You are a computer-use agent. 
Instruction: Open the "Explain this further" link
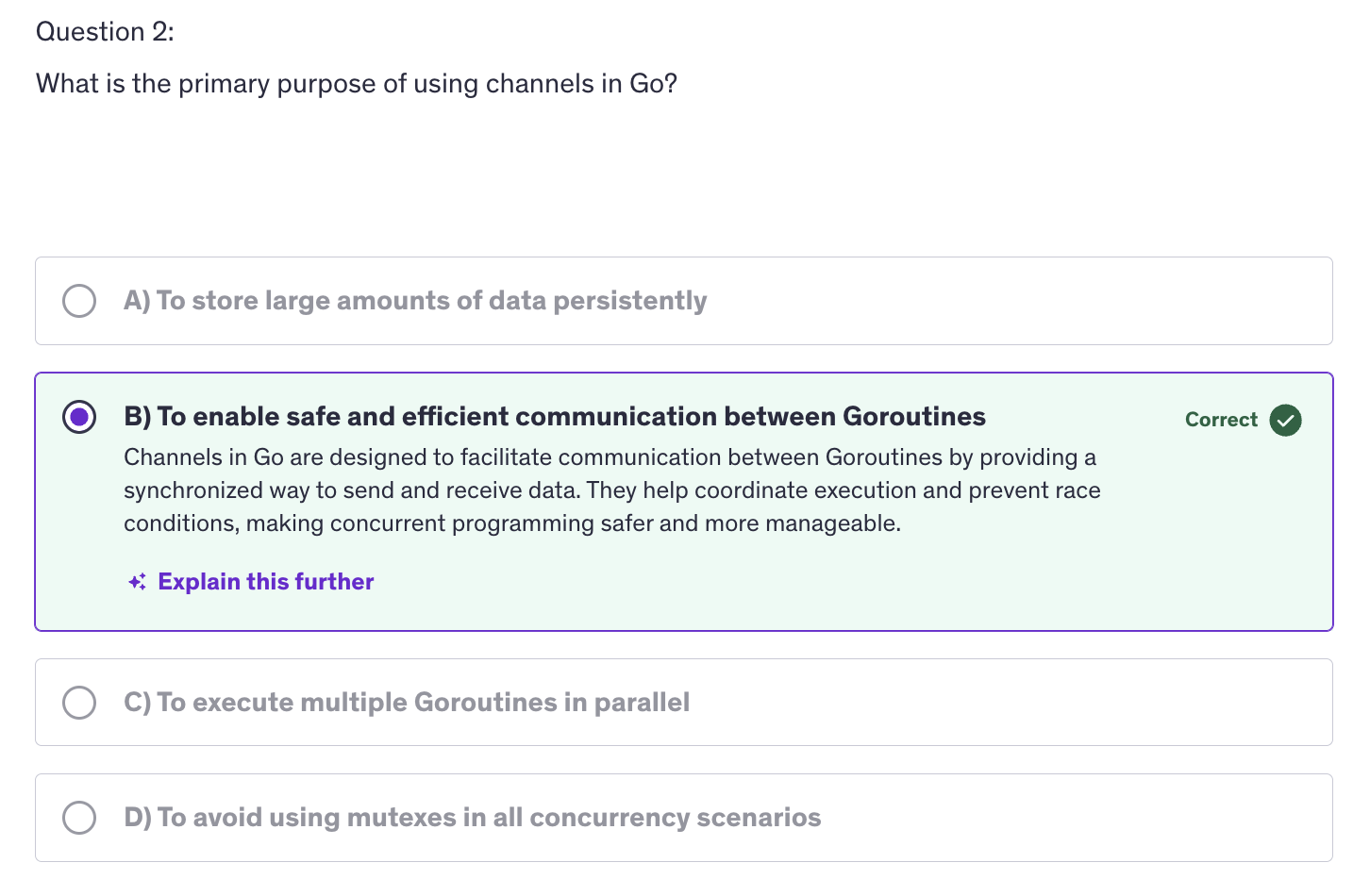266,582
